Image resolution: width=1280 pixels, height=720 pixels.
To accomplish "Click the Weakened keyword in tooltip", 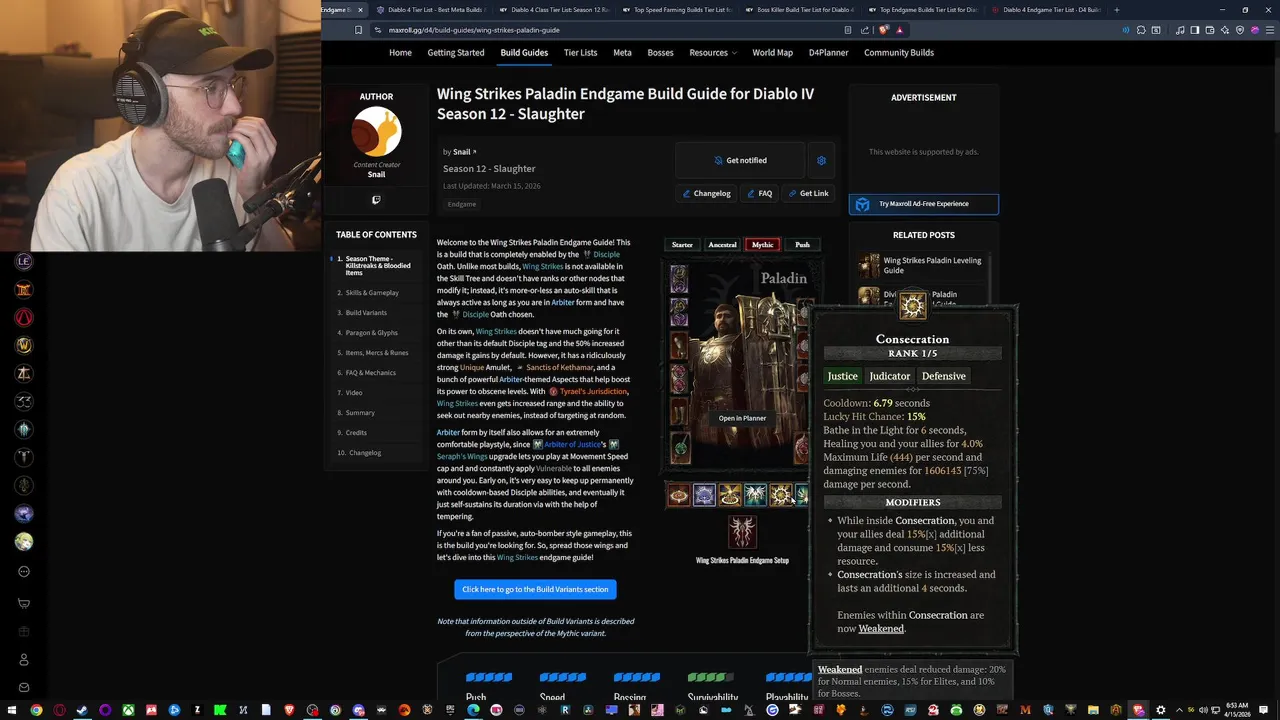I will coord(881,629).
